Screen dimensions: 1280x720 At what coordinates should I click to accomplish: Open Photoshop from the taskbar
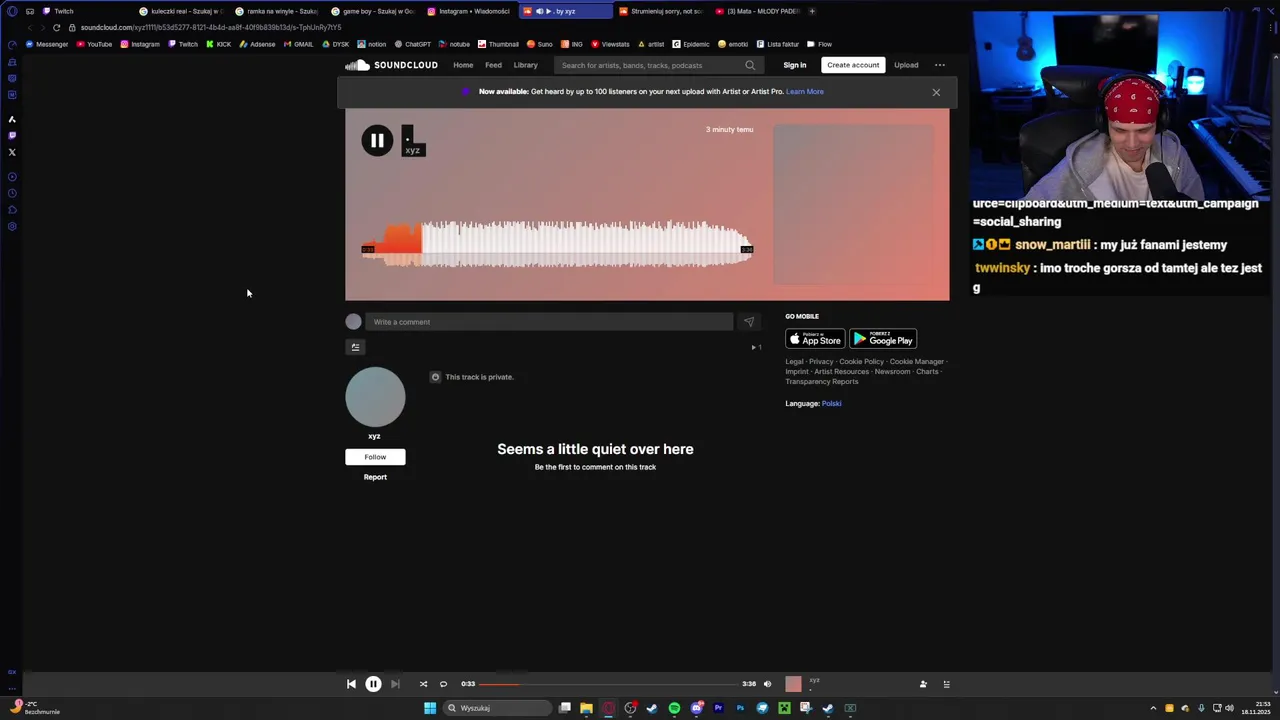(740, 708)
